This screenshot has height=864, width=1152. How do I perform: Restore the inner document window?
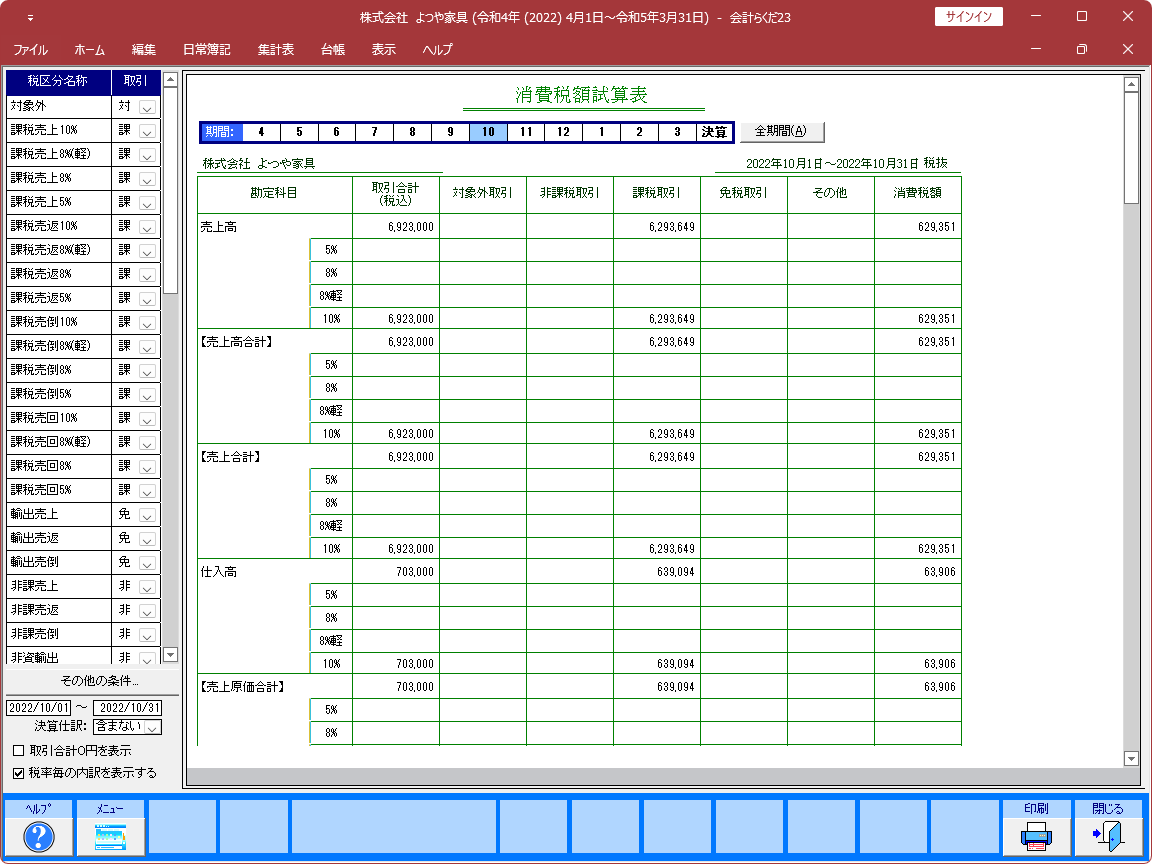(1081, 49)
